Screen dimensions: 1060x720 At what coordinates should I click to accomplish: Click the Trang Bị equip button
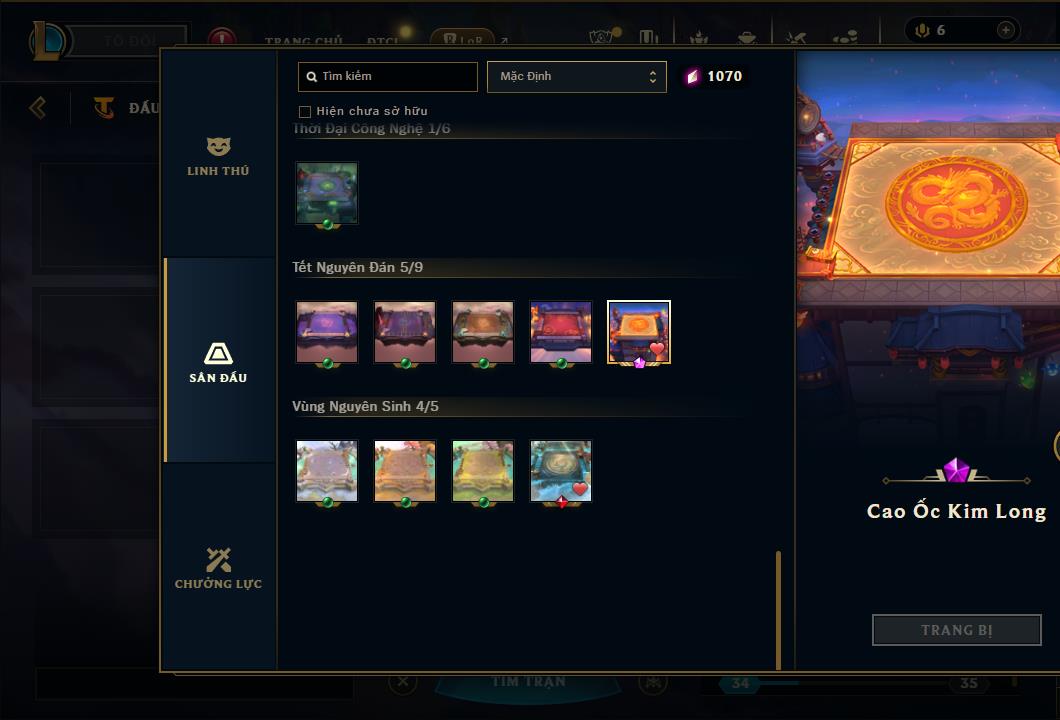pos(957,630)
